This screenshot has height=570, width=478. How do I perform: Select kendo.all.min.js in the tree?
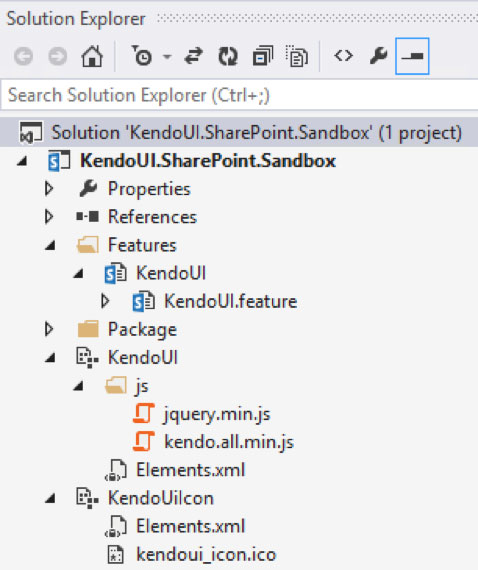point(229,442)
